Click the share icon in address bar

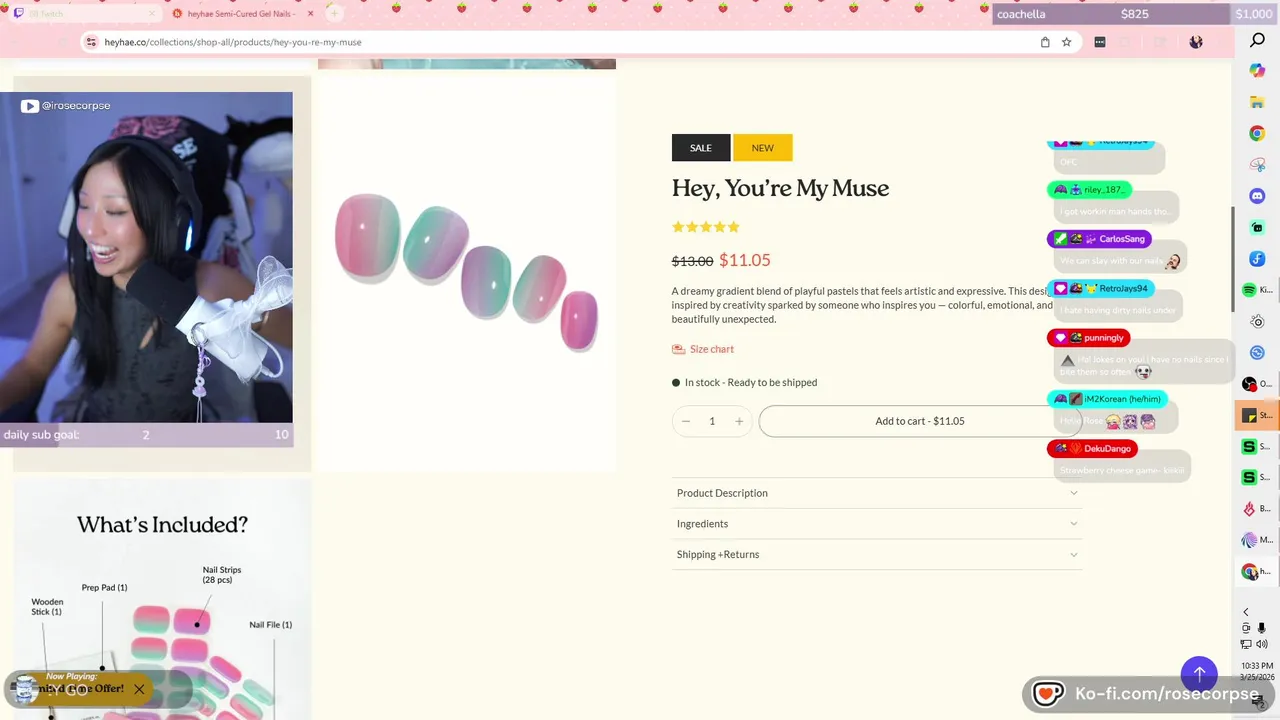[1045, 42]
